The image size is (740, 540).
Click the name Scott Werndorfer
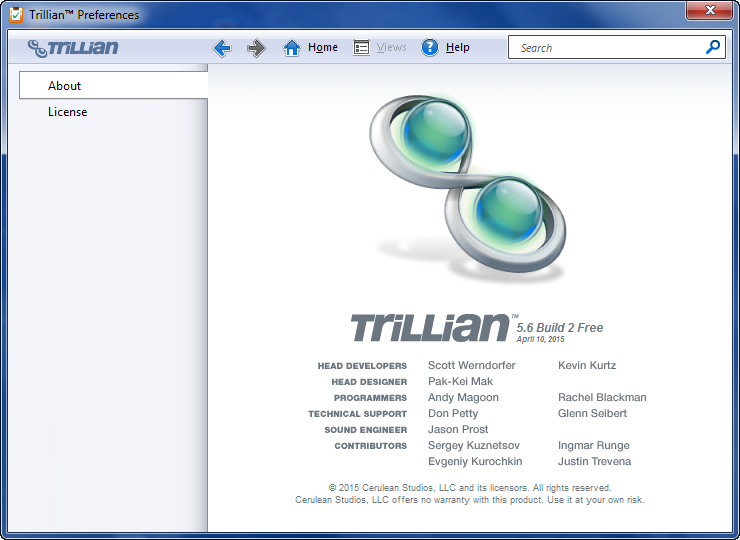(471, 365)
